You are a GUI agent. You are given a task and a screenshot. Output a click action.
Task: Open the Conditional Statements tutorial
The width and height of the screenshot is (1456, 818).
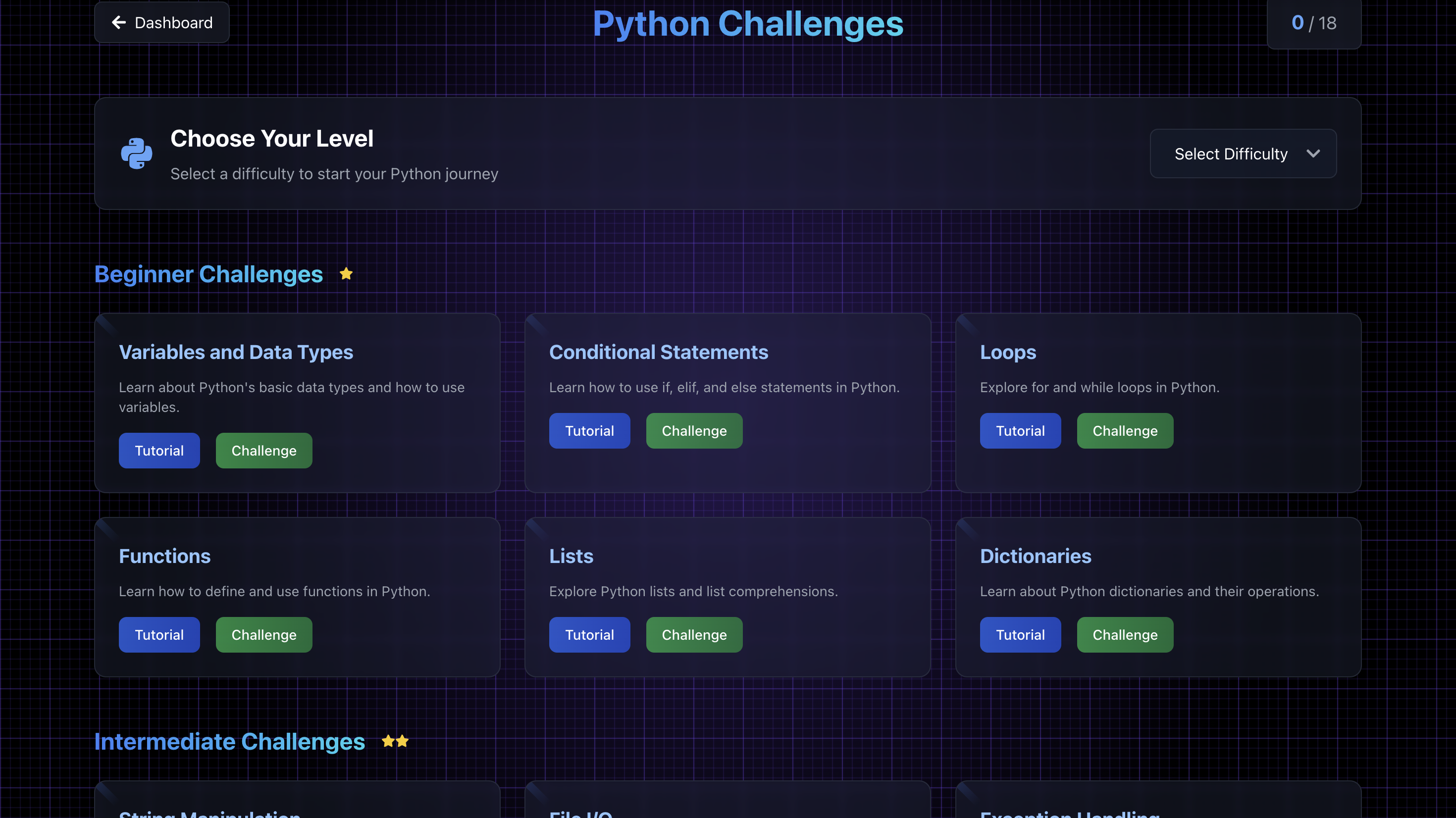[589, 431]
